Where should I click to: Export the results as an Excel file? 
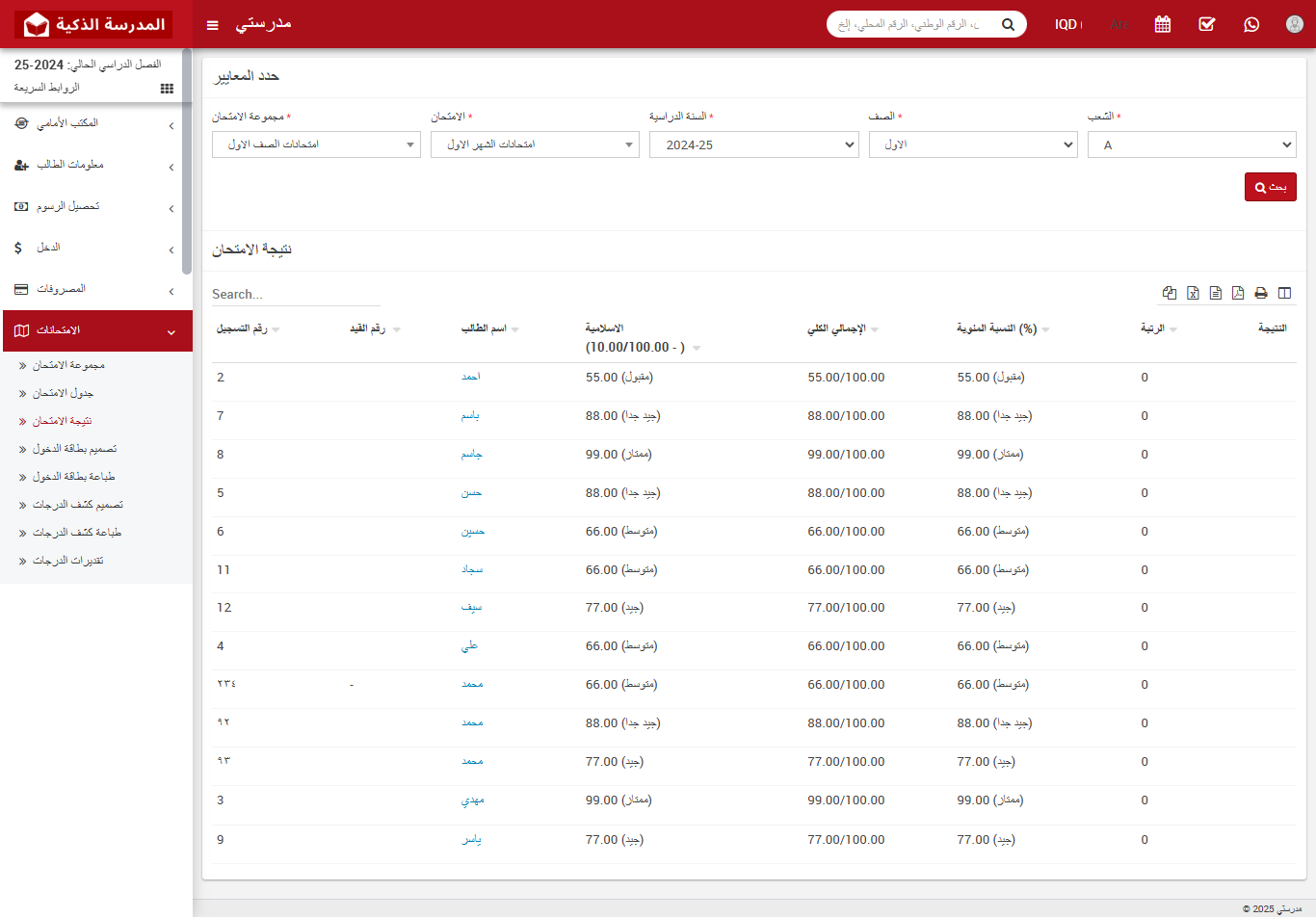[1193, 293]
